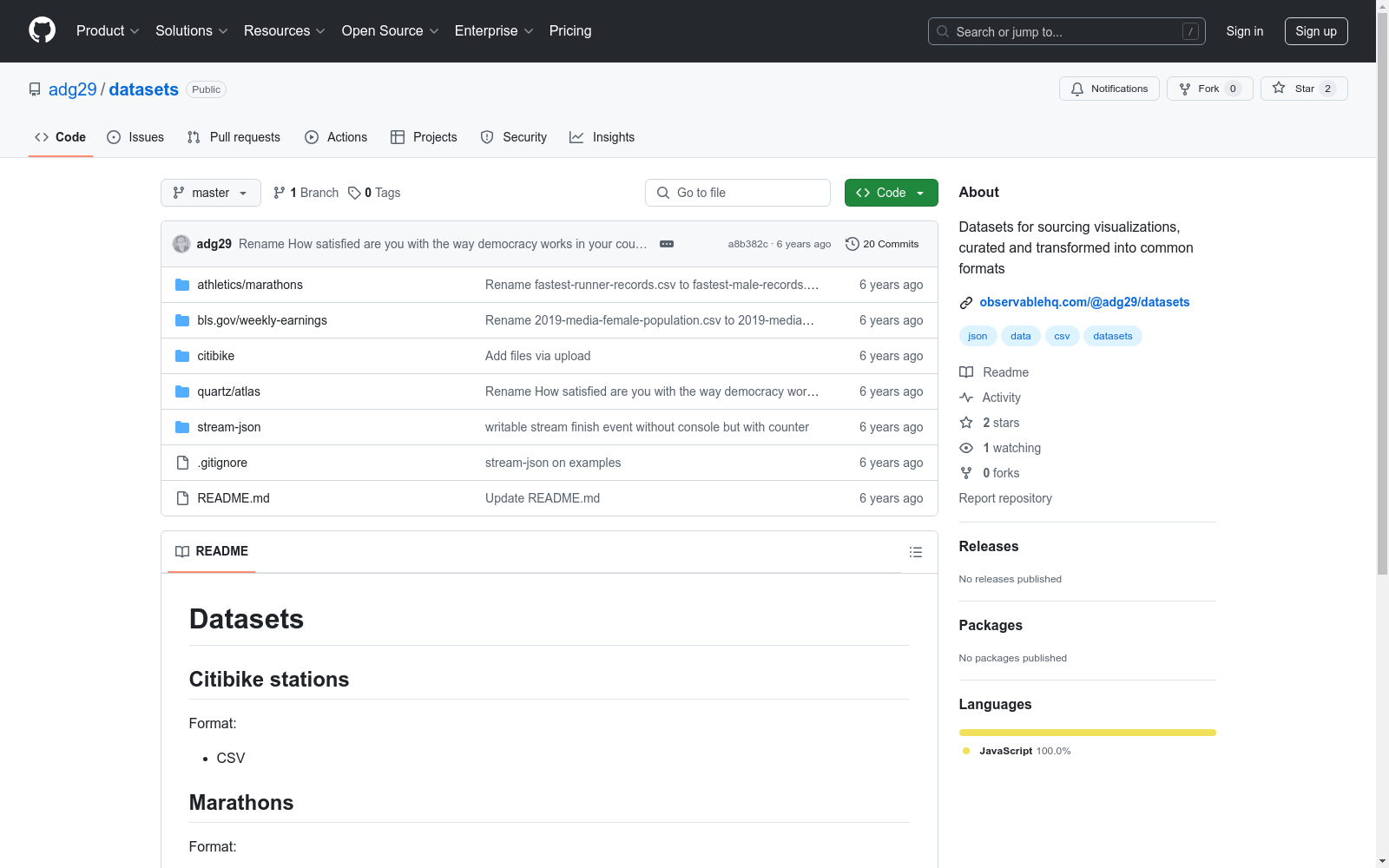Image resolution: width=1389 pixels, height=868 pixels.
Task: Open commit hash a8b382c
Action: point(748,245)
